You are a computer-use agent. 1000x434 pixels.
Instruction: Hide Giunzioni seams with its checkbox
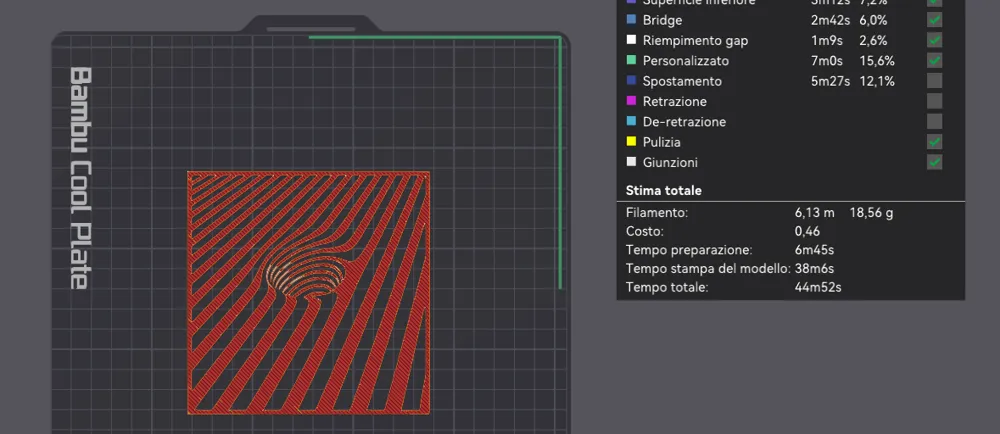[934, 162]
